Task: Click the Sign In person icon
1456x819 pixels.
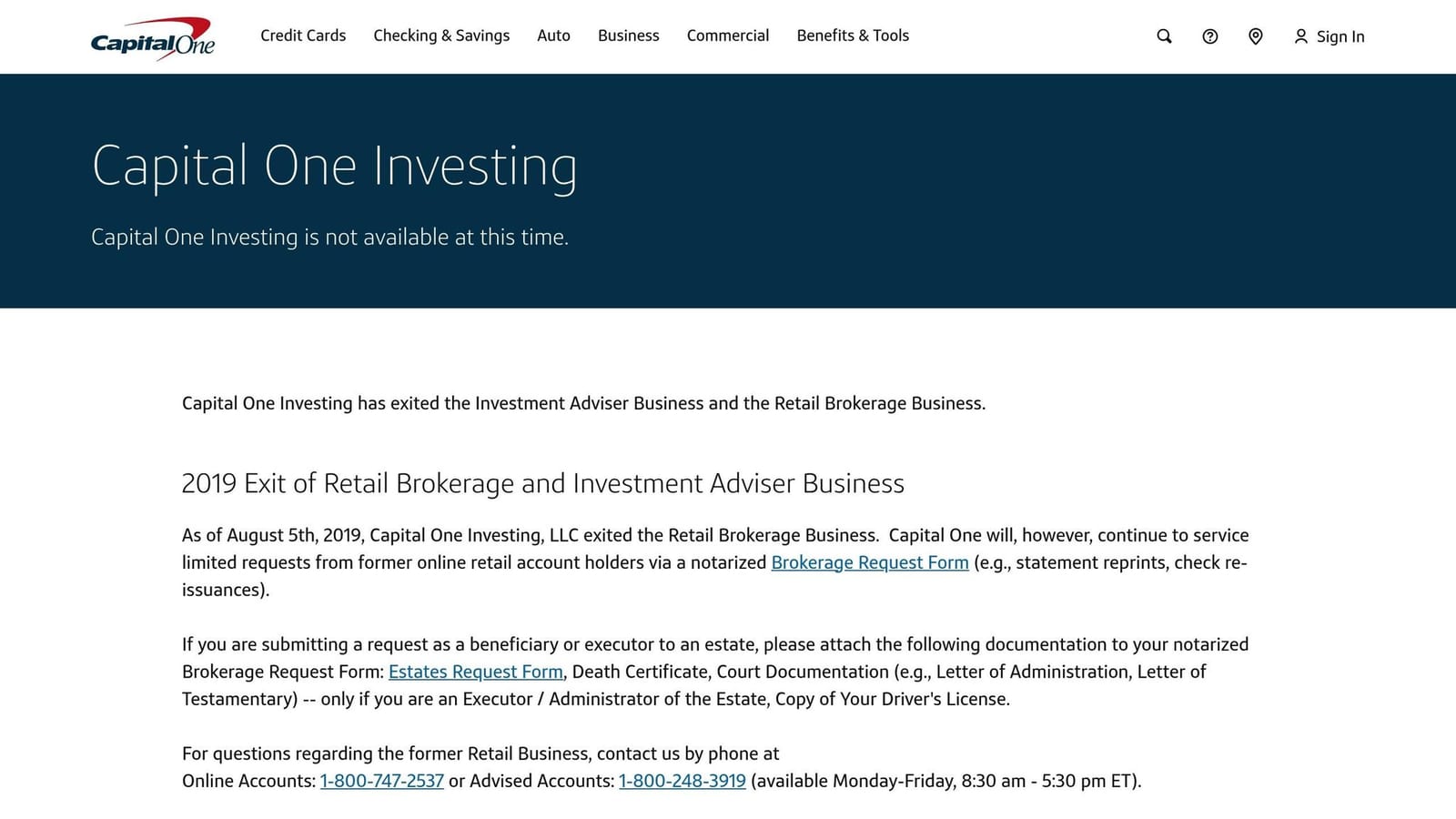Action: click(1300, 36)
